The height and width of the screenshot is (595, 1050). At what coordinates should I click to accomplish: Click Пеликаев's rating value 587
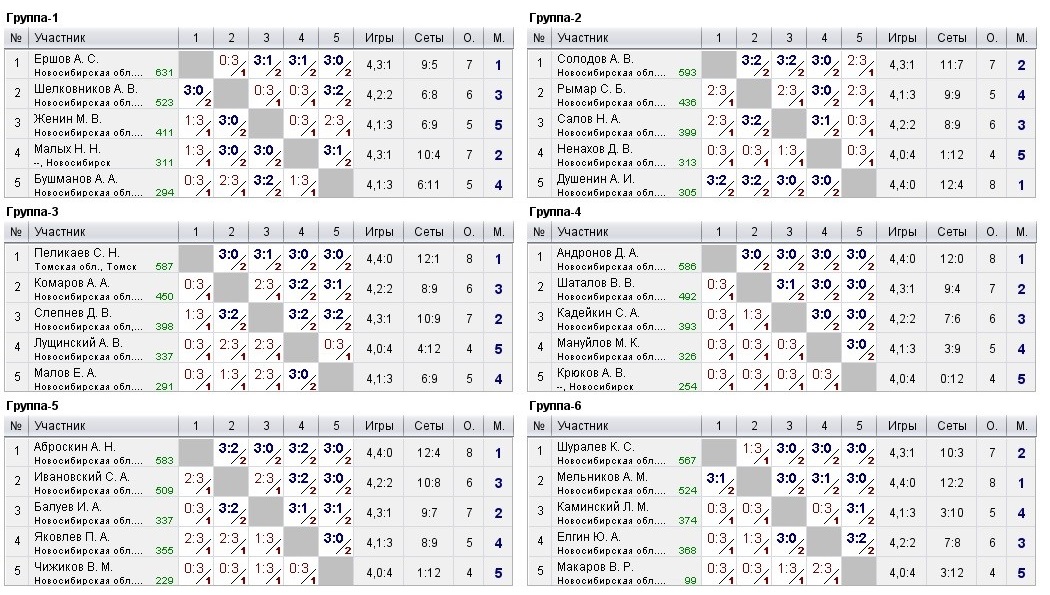pos(164,266)
